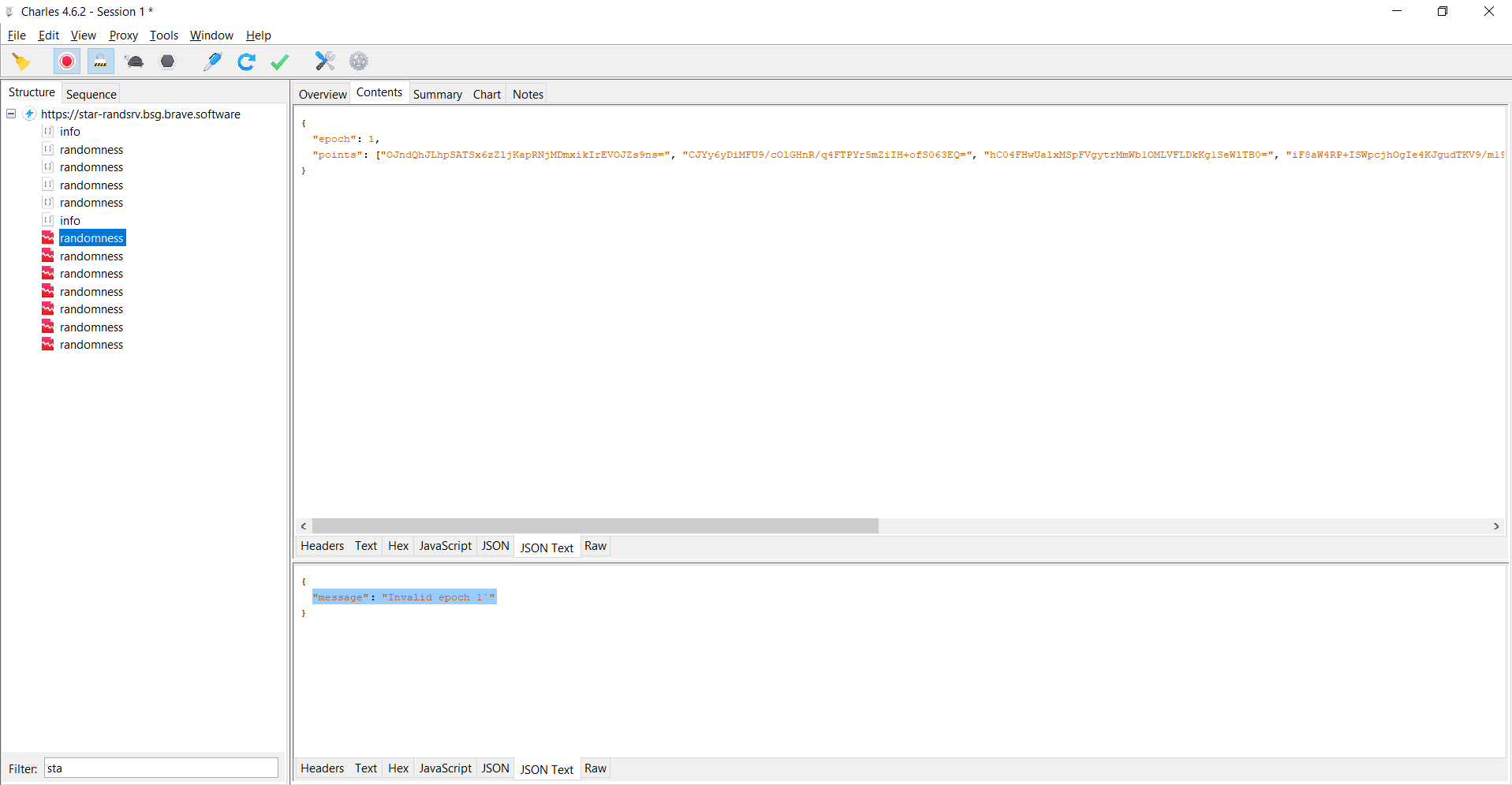Image resolution: width=1512 pixels, height=785 pixels.
Task: View the request in JSON Text format
Action: point(547,547)
